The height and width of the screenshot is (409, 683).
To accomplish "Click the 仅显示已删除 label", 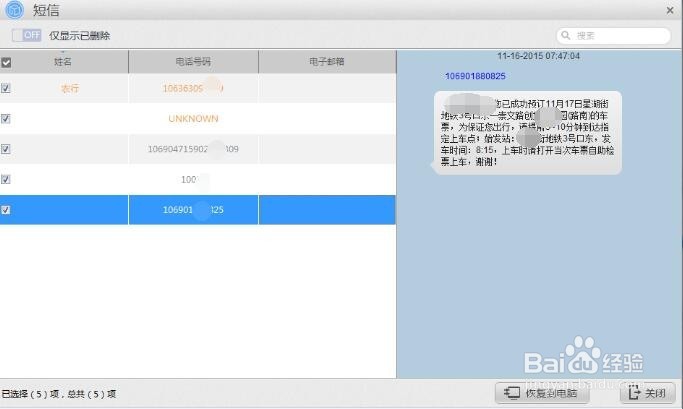I will [x=79, y=36].
